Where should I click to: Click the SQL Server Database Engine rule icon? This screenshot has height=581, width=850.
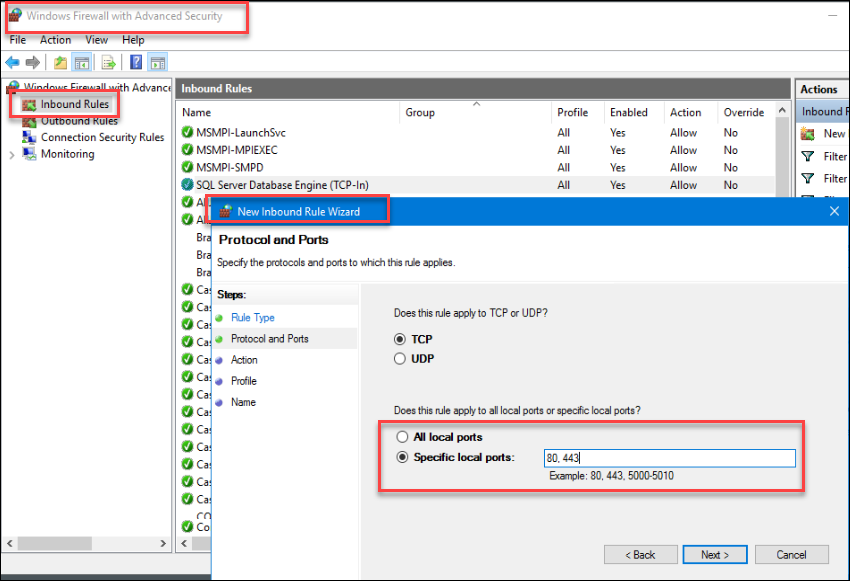[x=188, y=184]
